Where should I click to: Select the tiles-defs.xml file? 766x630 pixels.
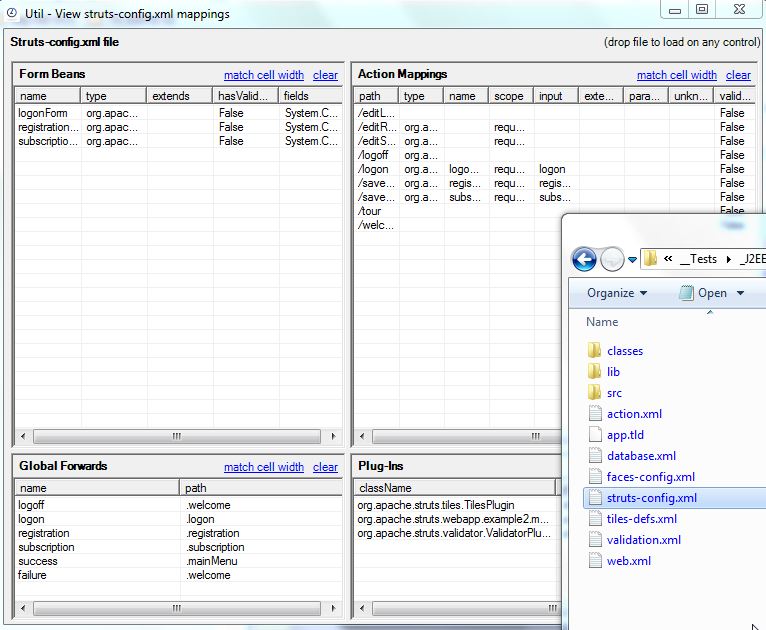641,519
